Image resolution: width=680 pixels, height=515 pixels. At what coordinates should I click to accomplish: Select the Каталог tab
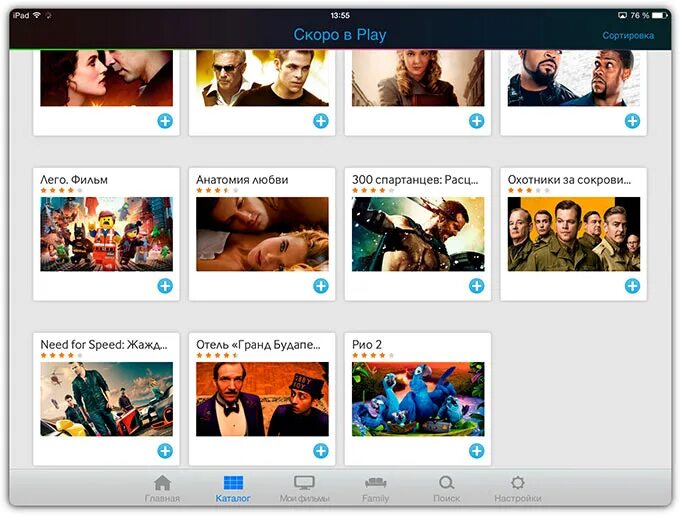pyautogui.click(x=233, y=489)
